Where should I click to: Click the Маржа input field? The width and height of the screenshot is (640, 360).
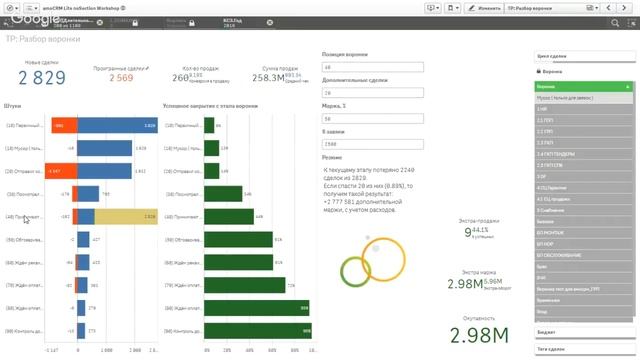[x=373, y=118]
